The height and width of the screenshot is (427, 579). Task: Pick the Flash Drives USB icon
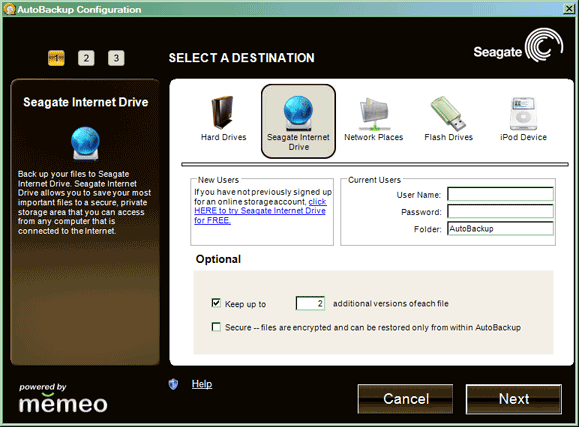point(448,113)
